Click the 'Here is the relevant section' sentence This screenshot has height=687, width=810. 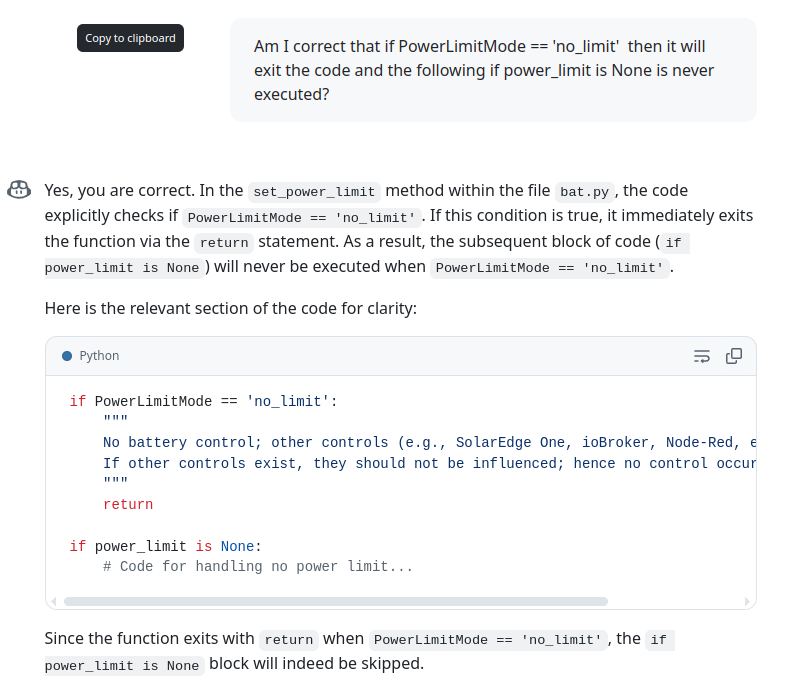coord(230,309)
